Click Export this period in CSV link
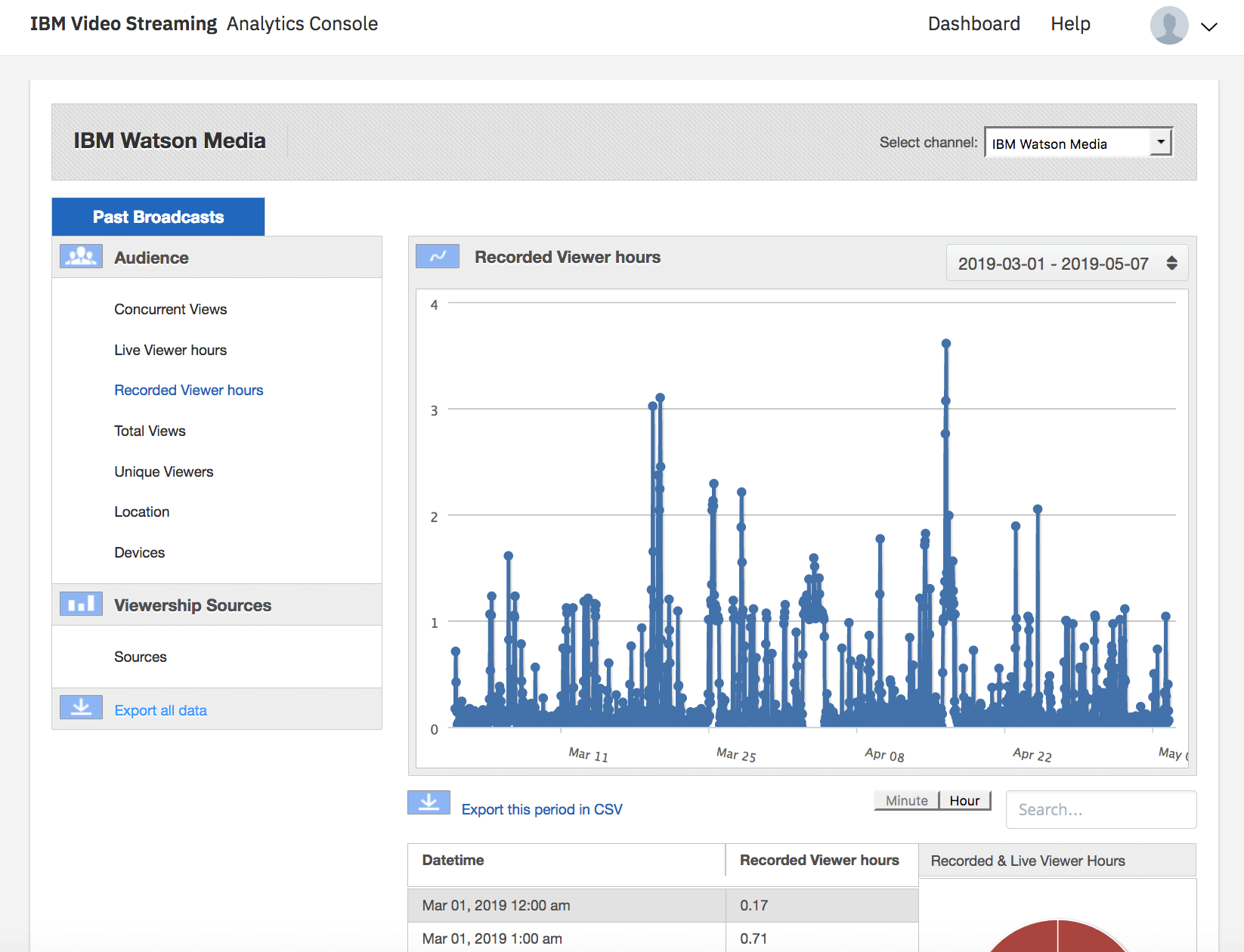Screen dimensions: 1244x952 [541, 809]
